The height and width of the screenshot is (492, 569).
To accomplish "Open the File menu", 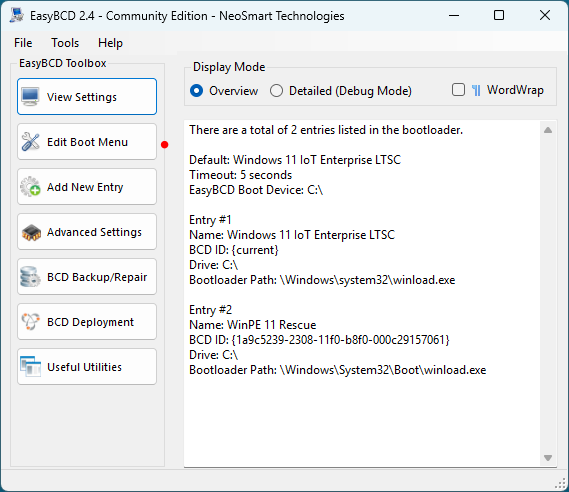I will pyautogui.click(x=23, y=43).
